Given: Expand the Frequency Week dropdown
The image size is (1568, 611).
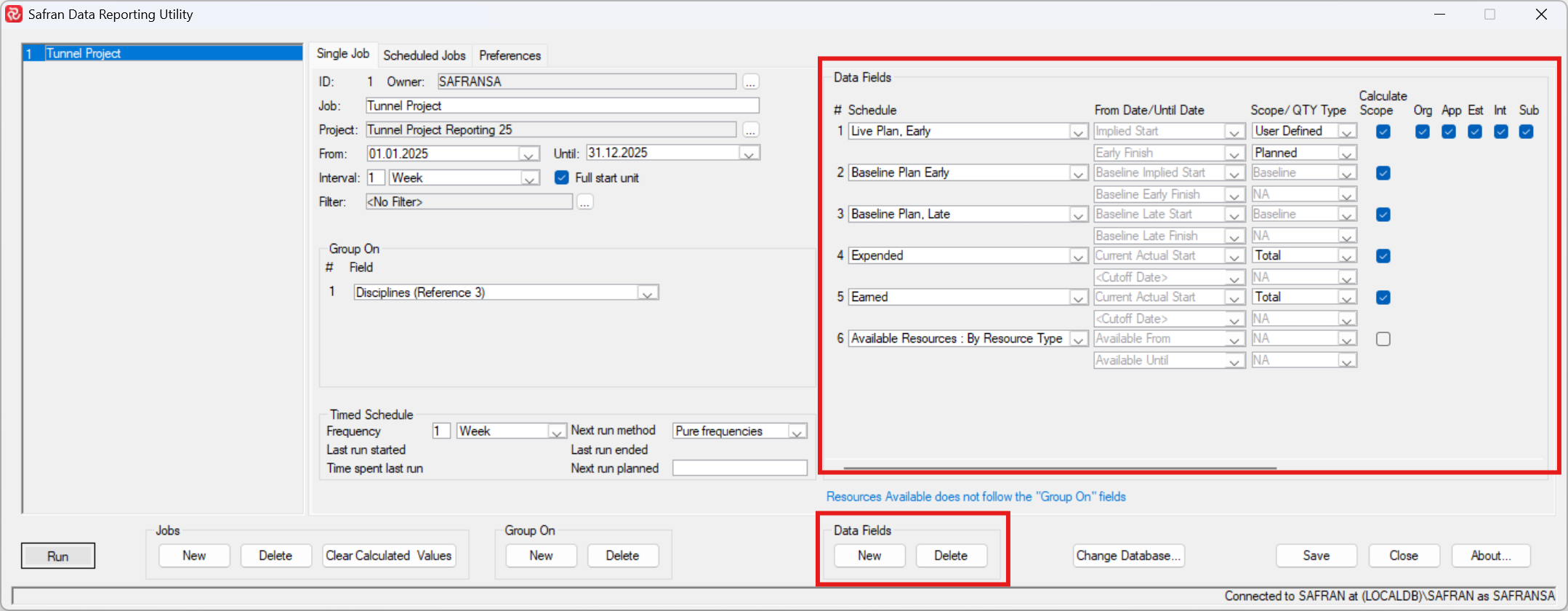Looking at the screenshot, I should 557,431.
